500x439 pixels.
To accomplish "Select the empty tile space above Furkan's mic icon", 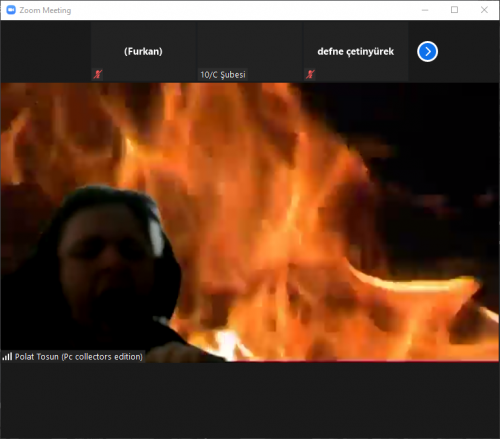I will pyautogui.click(x=143, y=33).
